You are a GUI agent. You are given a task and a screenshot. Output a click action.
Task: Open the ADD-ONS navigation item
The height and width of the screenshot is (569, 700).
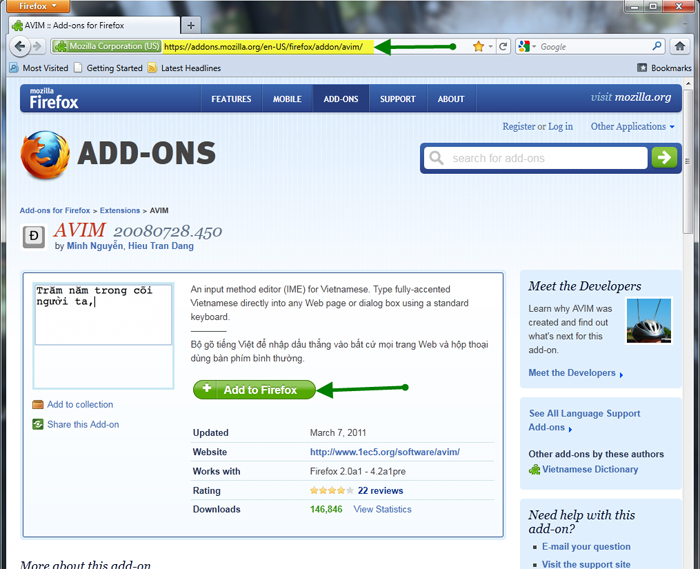341,99
